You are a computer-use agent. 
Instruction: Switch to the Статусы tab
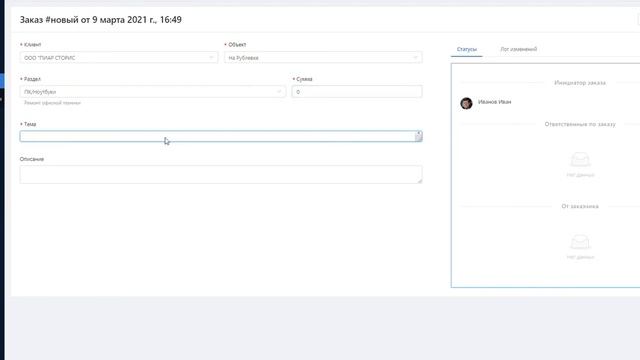pyautogui.click(x=467, y=49)
